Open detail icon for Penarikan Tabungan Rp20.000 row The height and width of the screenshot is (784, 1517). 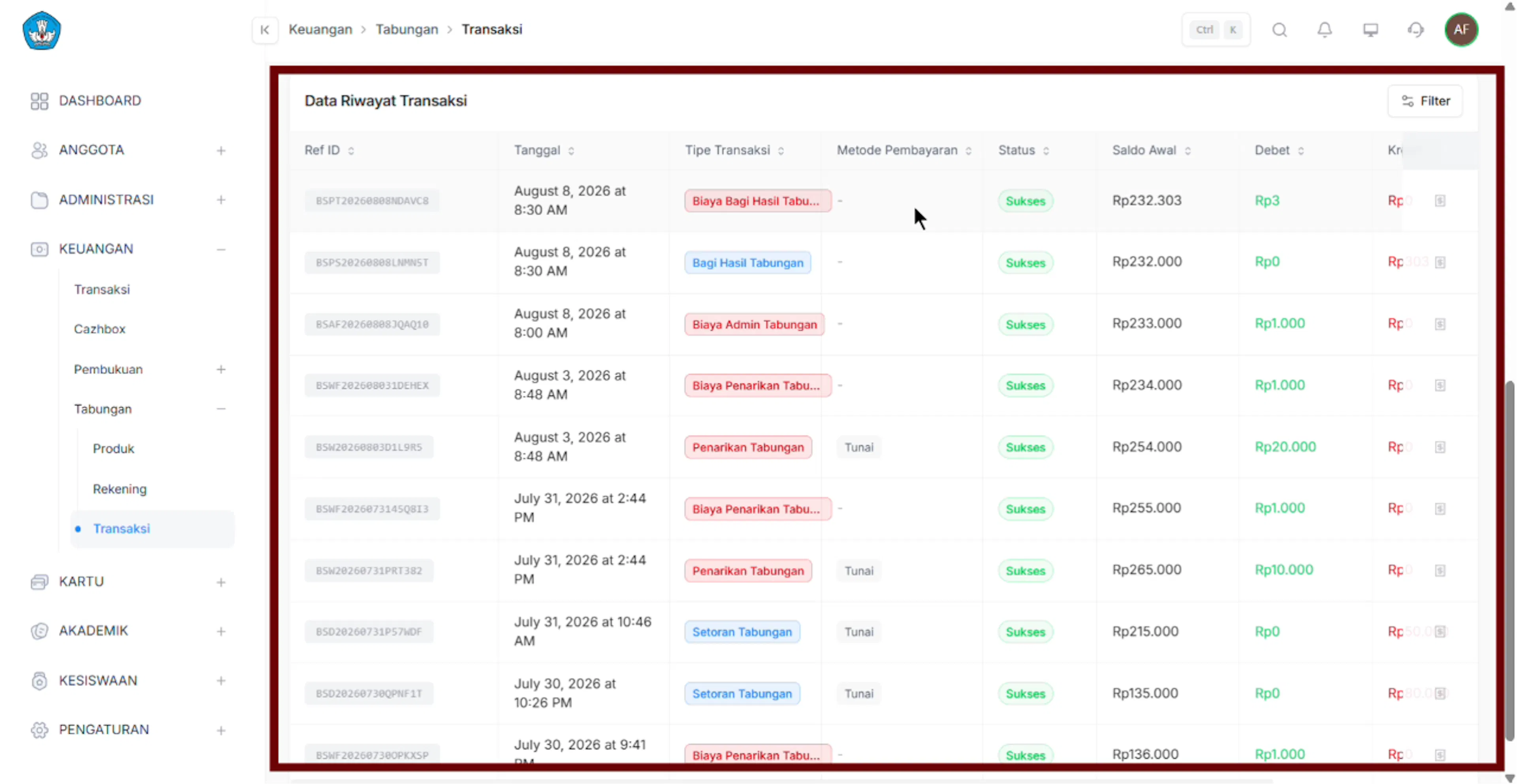(1440, 447)
